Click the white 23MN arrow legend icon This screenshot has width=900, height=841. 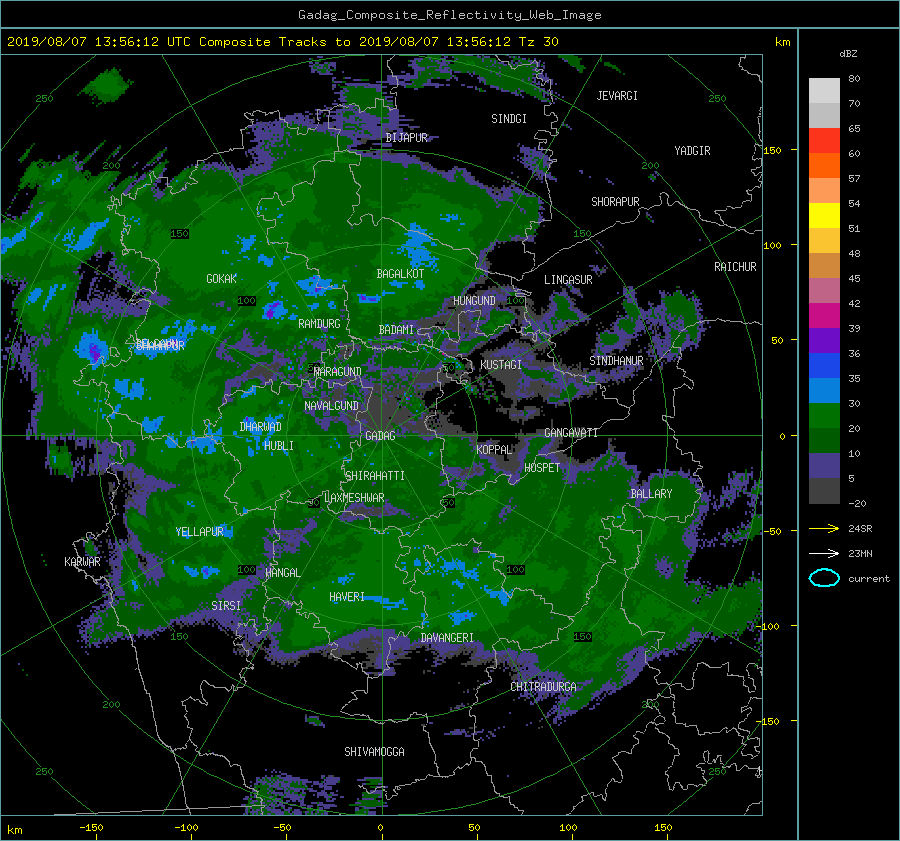824,553
